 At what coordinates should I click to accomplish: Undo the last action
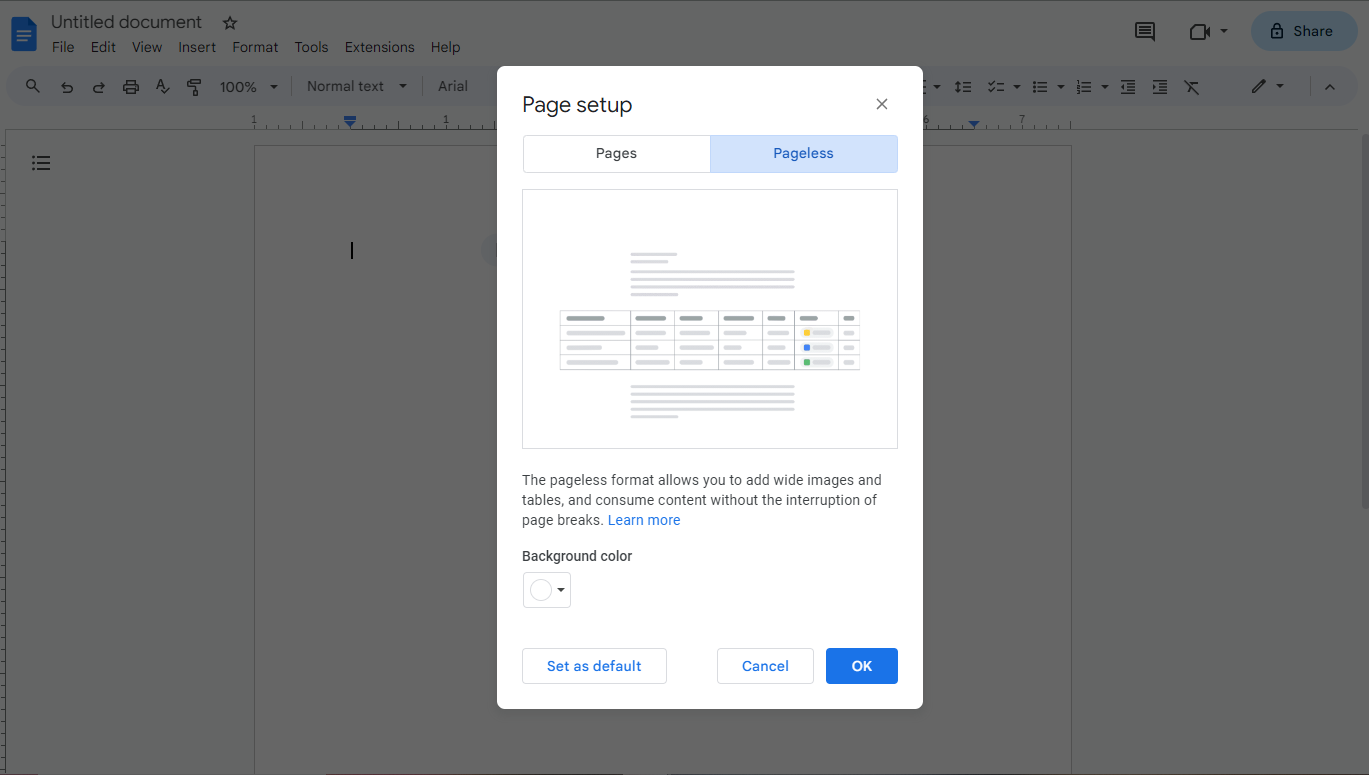tap(66, 86)
